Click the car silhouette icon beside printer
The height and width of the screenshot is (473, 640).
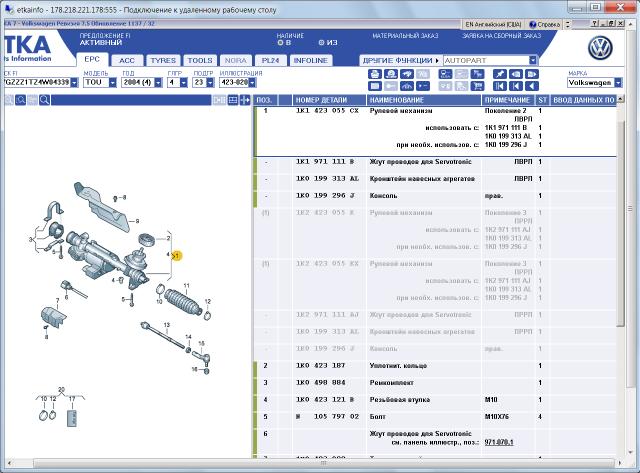coord(407,74)
